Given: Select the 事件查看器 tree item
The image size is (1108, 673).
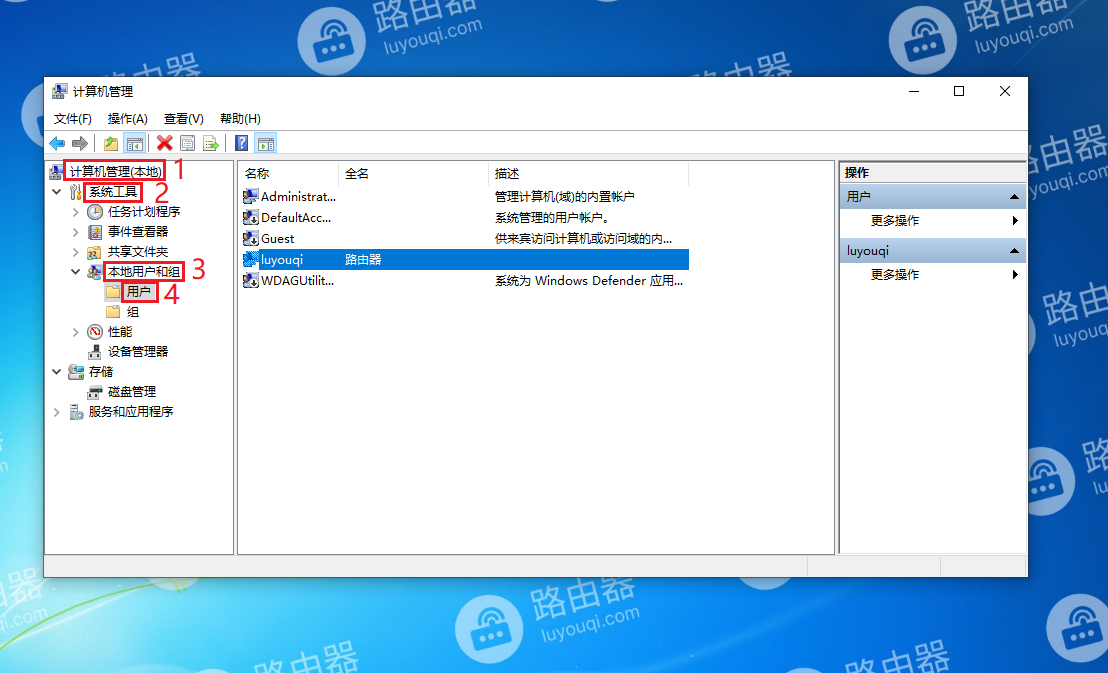Looking at the screenshot, I should (x=138, y=232).
